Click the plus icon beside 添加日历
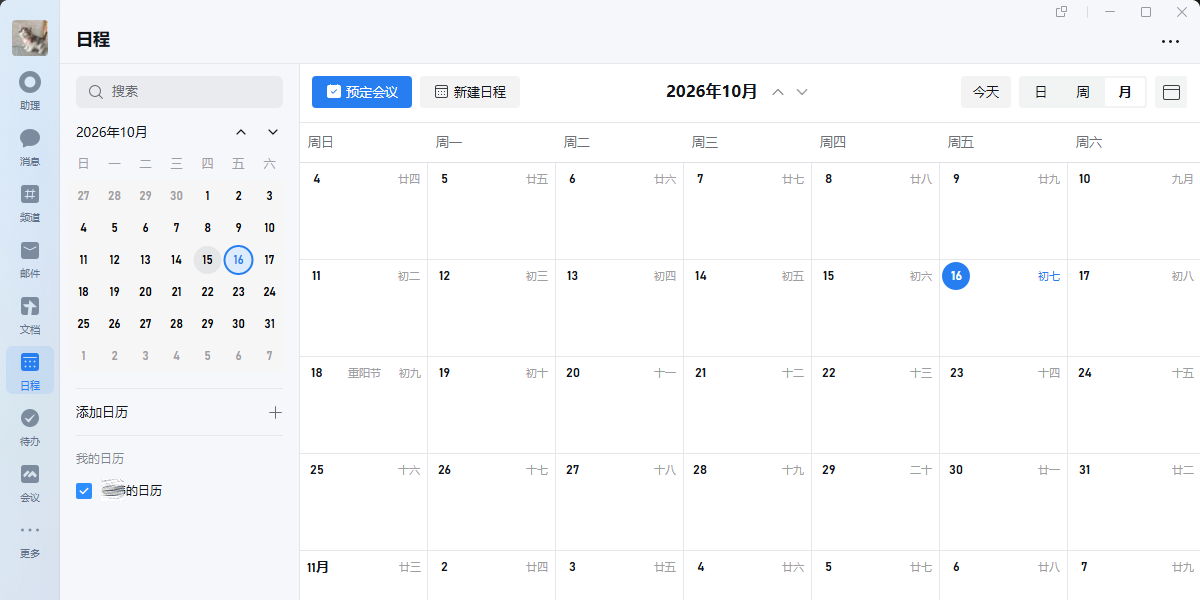 tap(276, 412)
